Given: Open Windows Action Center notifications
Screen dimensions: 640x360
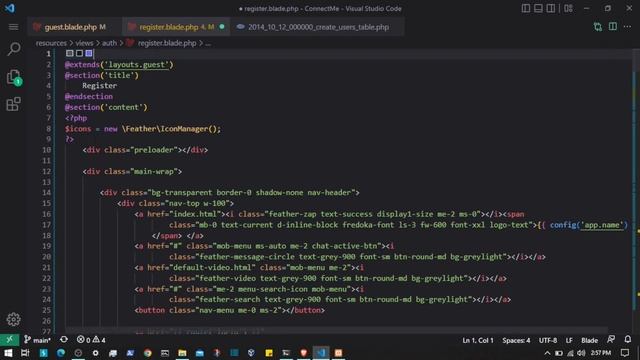Looking at the screenshot, I should (x=625, y=353).
